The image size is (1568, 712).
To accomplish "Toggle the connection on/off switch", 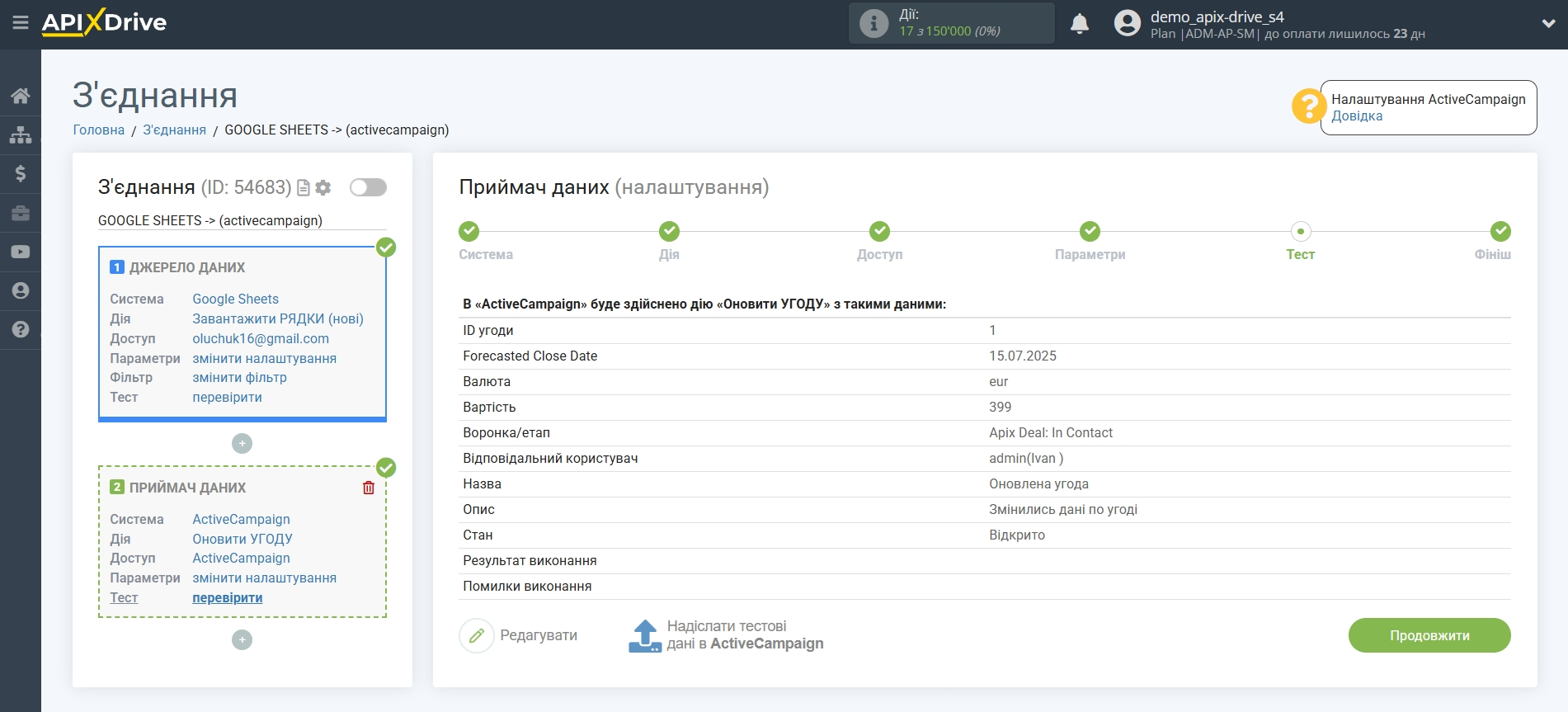I will pyautogui.click(x=368, y=187).
